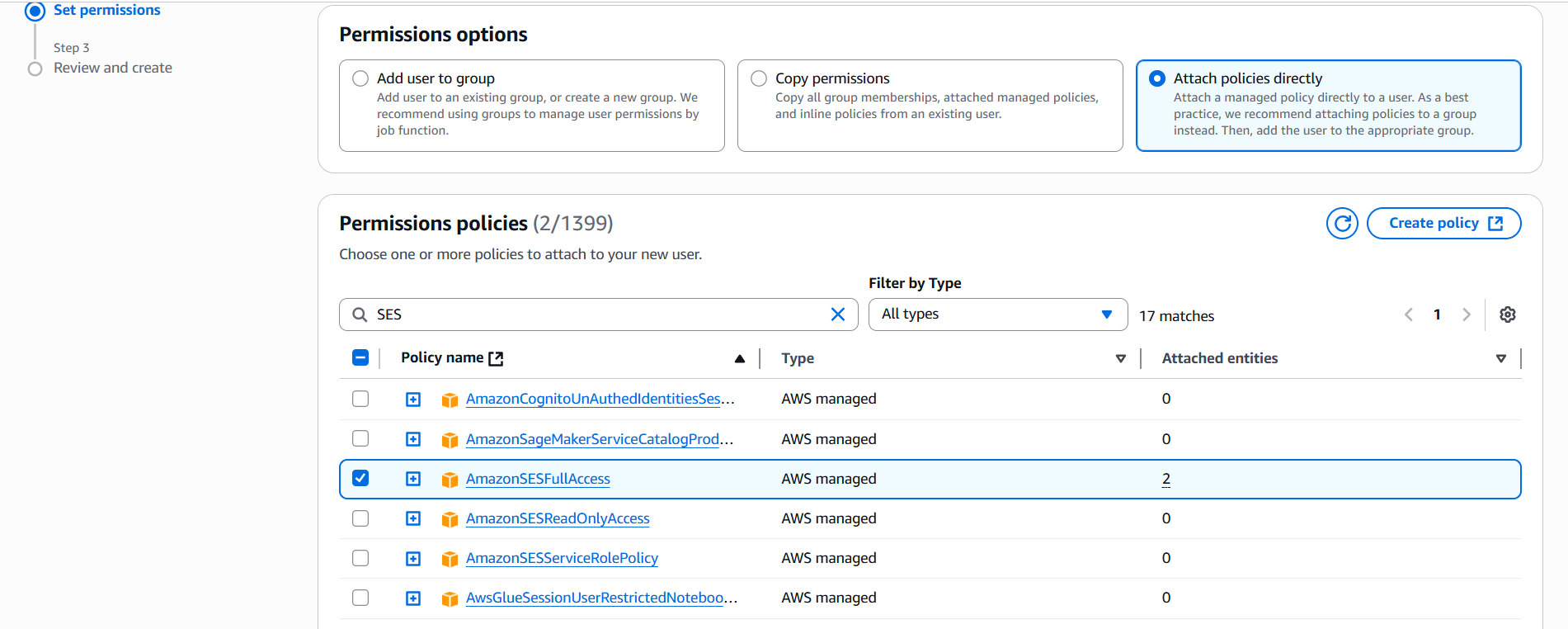
Task: Uncheck the AmazonSESFullAccess policy checkbox
Action: [360, 479]
